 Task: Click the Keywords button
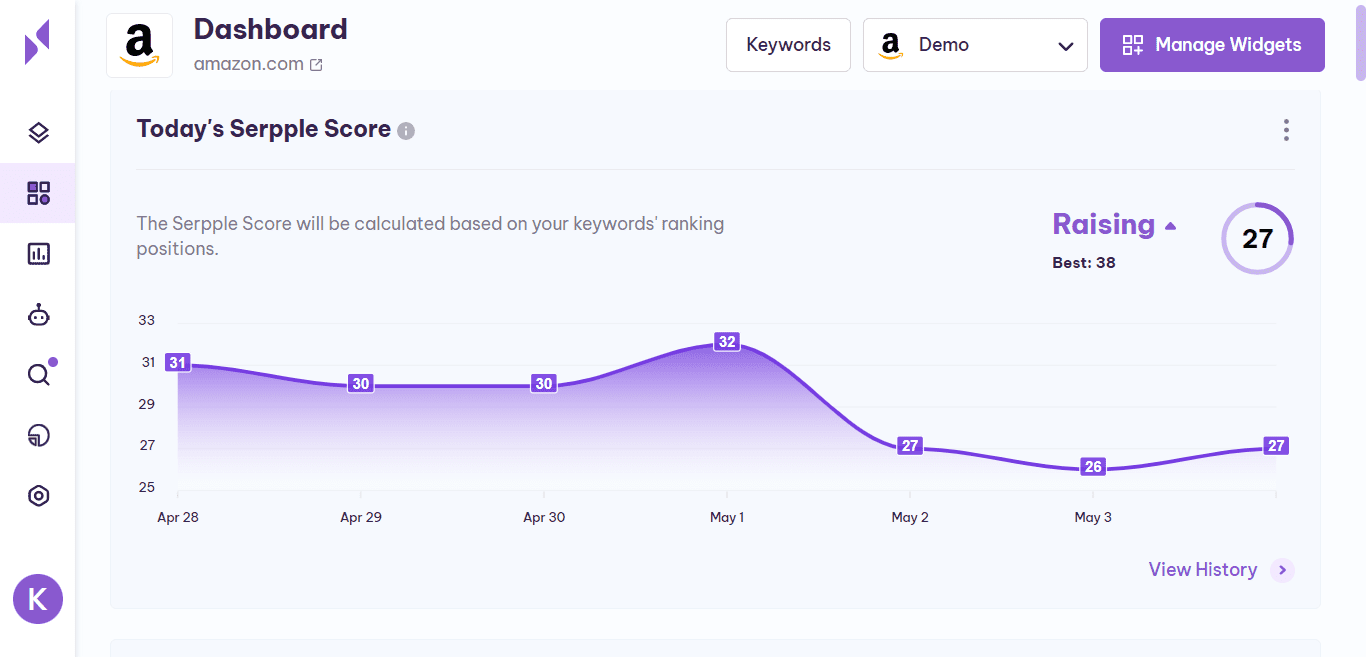pyautogui.click(x=788, y=45)
